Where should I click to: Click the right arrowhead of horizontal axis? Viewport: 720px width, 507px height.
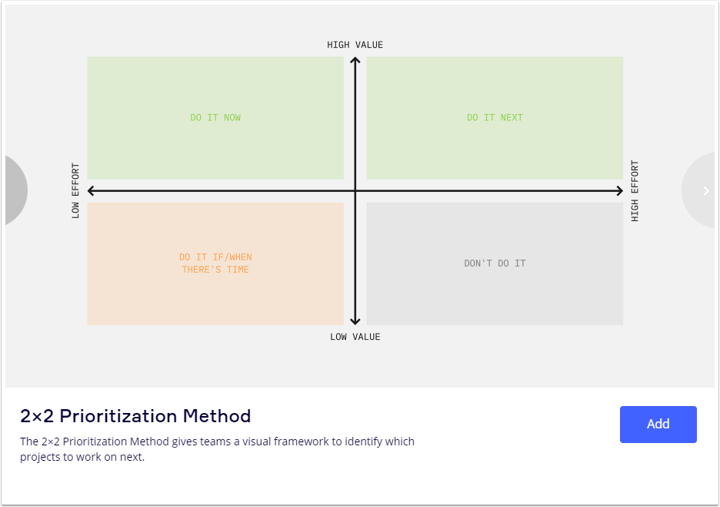pyautogui.click(x=619, y=191)
